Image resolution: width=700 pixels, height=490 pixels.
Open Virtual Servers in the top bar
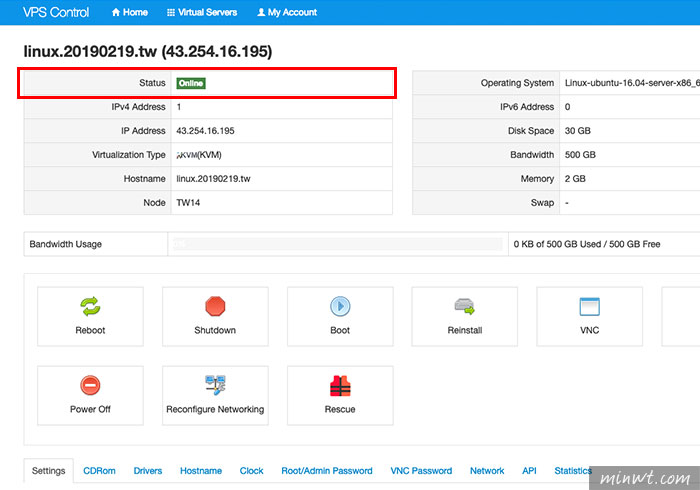pos(202,12)
